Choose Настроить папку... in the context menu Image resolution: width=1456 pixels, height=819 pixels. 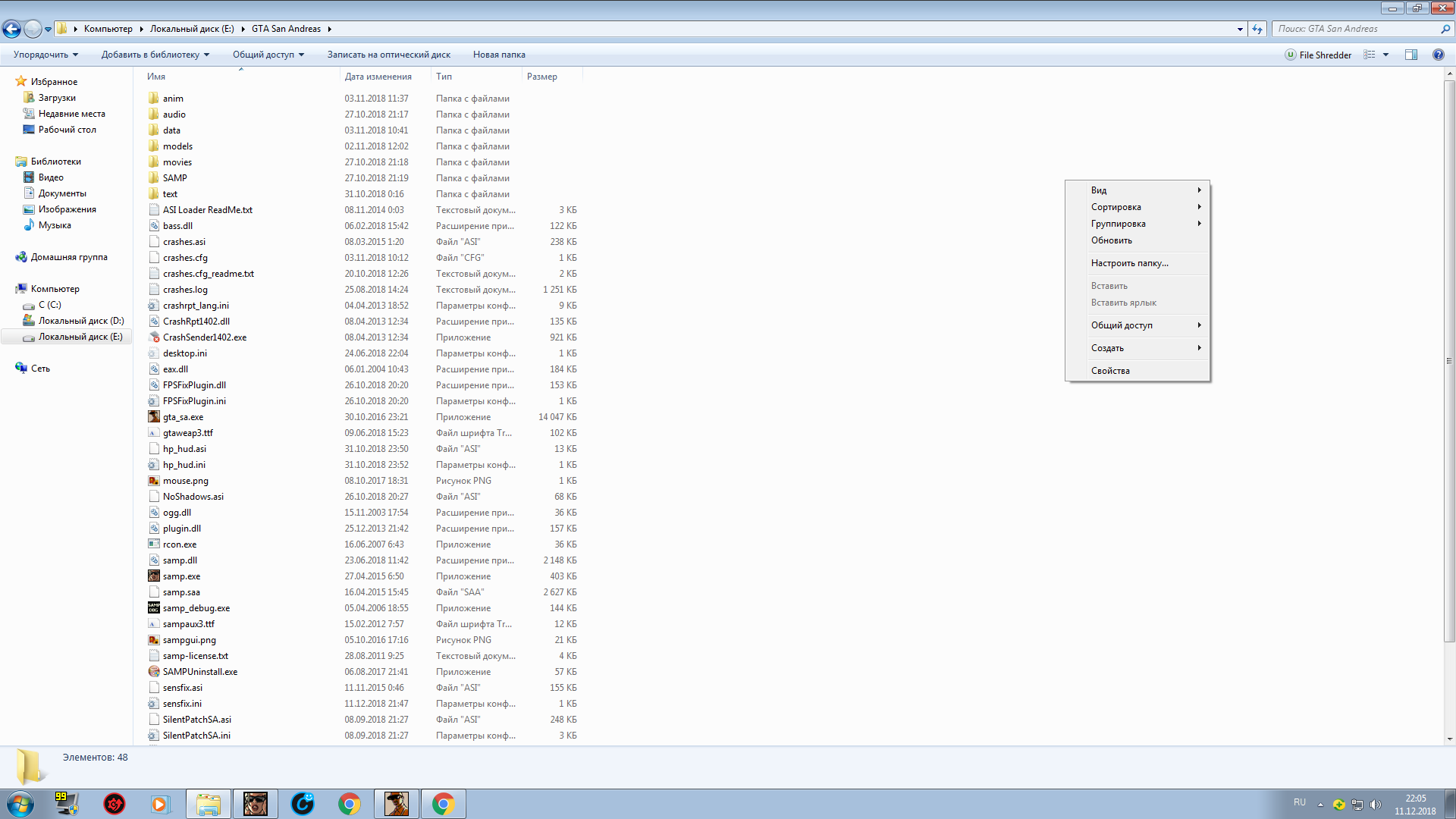(x=1137, y=263)
